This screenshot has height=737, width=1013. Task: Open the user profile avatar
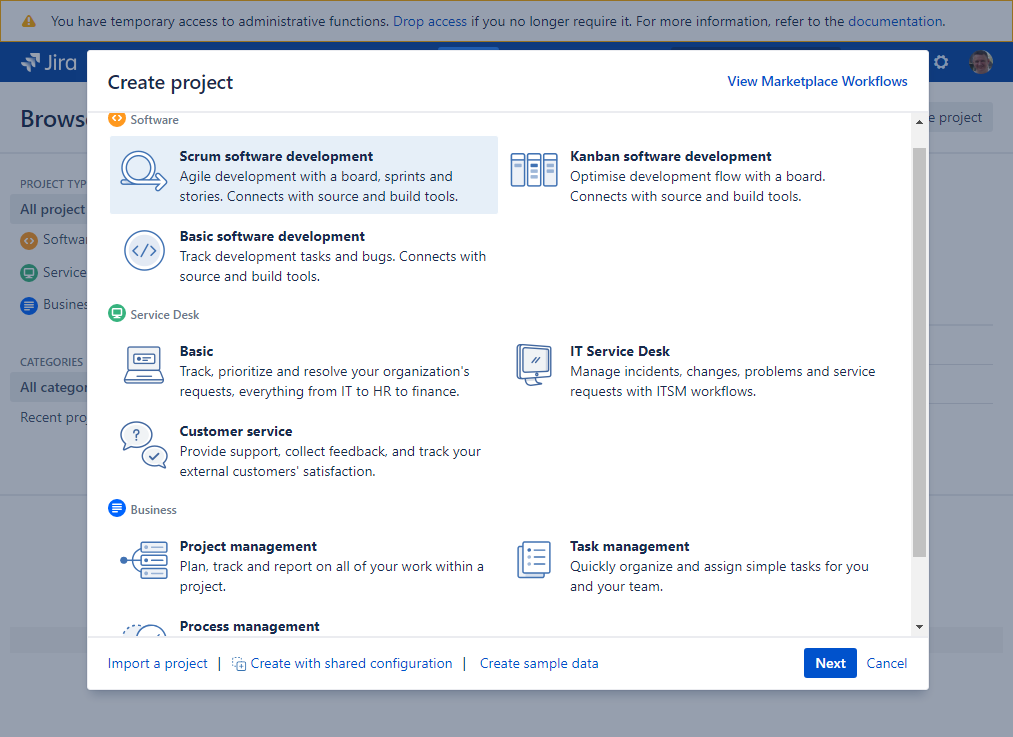tap(981, 62)
